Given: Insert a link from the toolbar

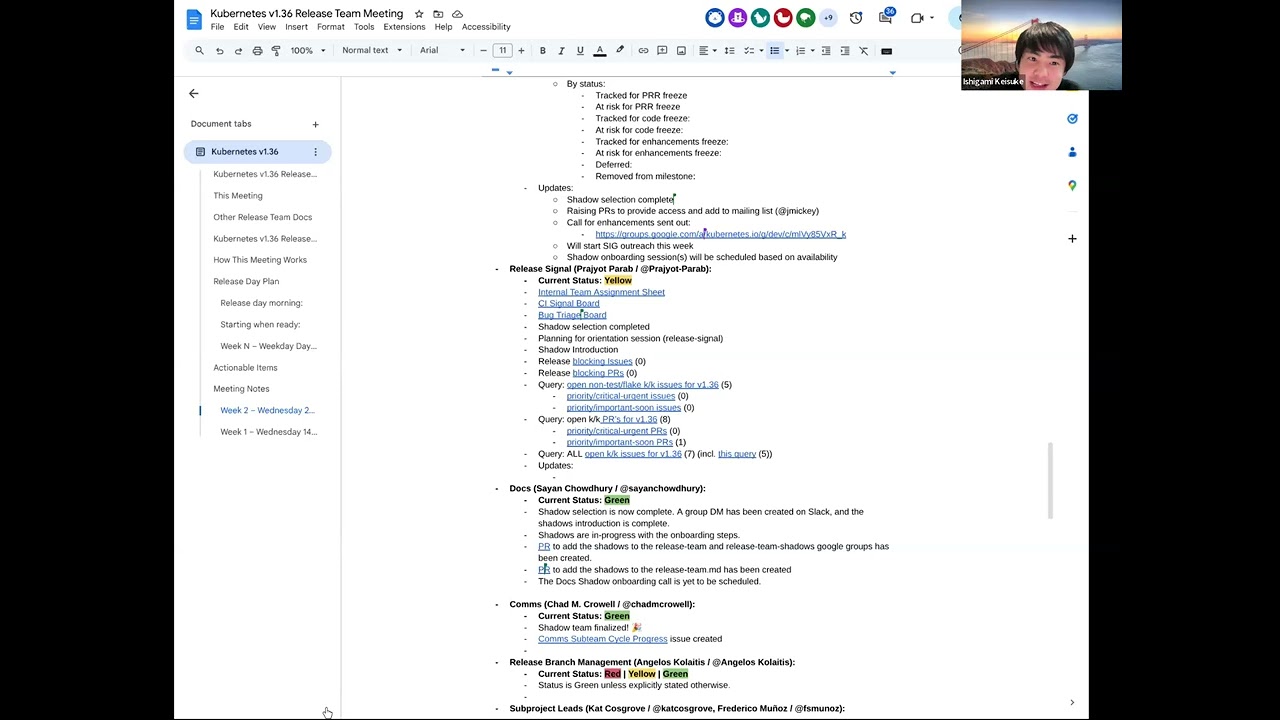Looking at the screenshot, I should pos(643,51).
